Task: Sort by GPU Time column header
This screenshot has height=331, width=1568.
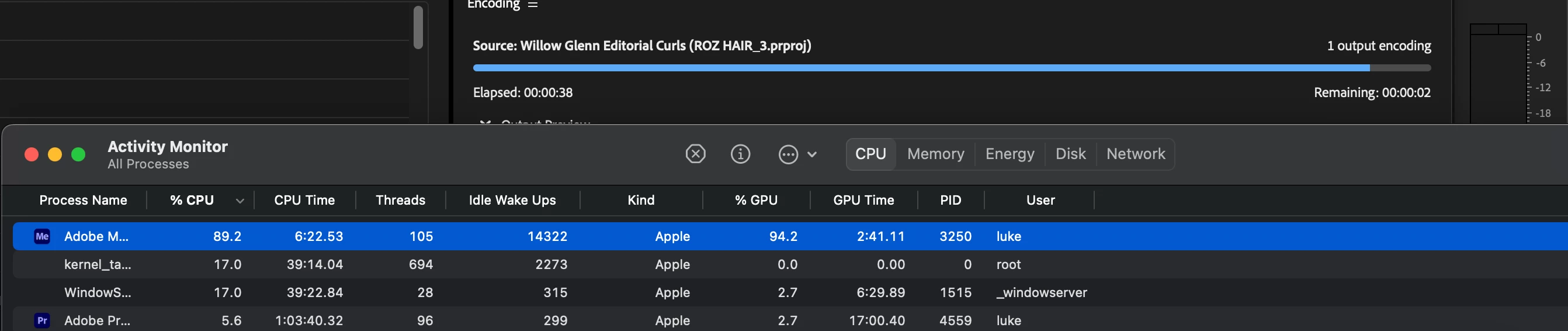Action: tap(863, 200)
